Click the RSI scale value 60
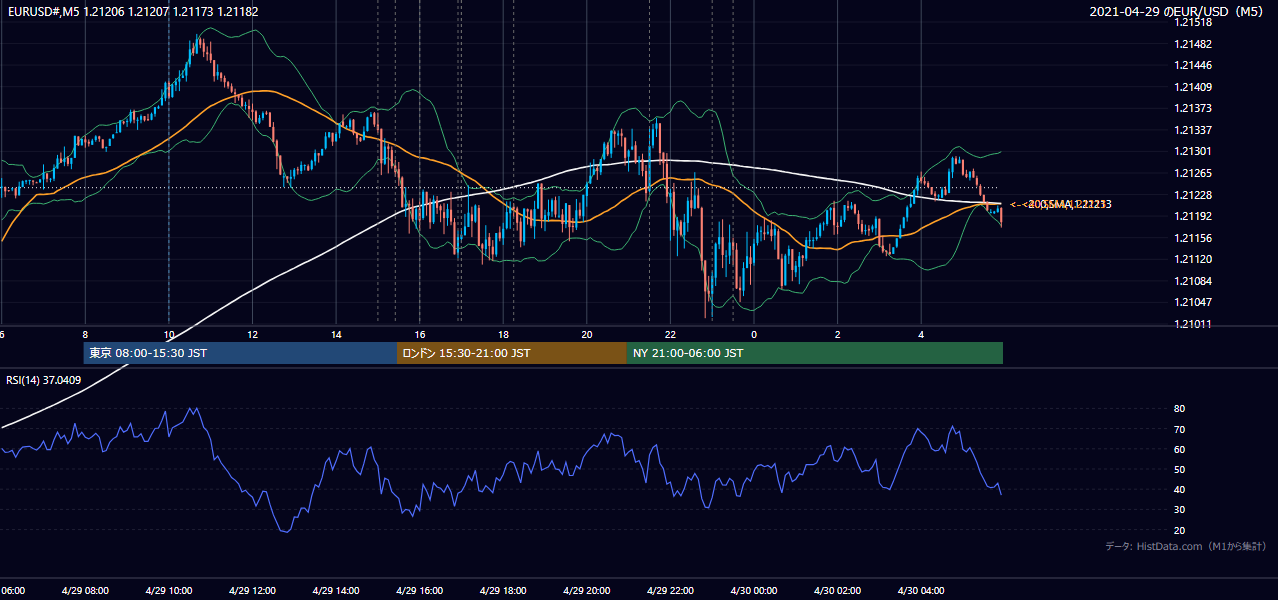This screenshot has height=600, width=1278. click(x=1180, y=449)
